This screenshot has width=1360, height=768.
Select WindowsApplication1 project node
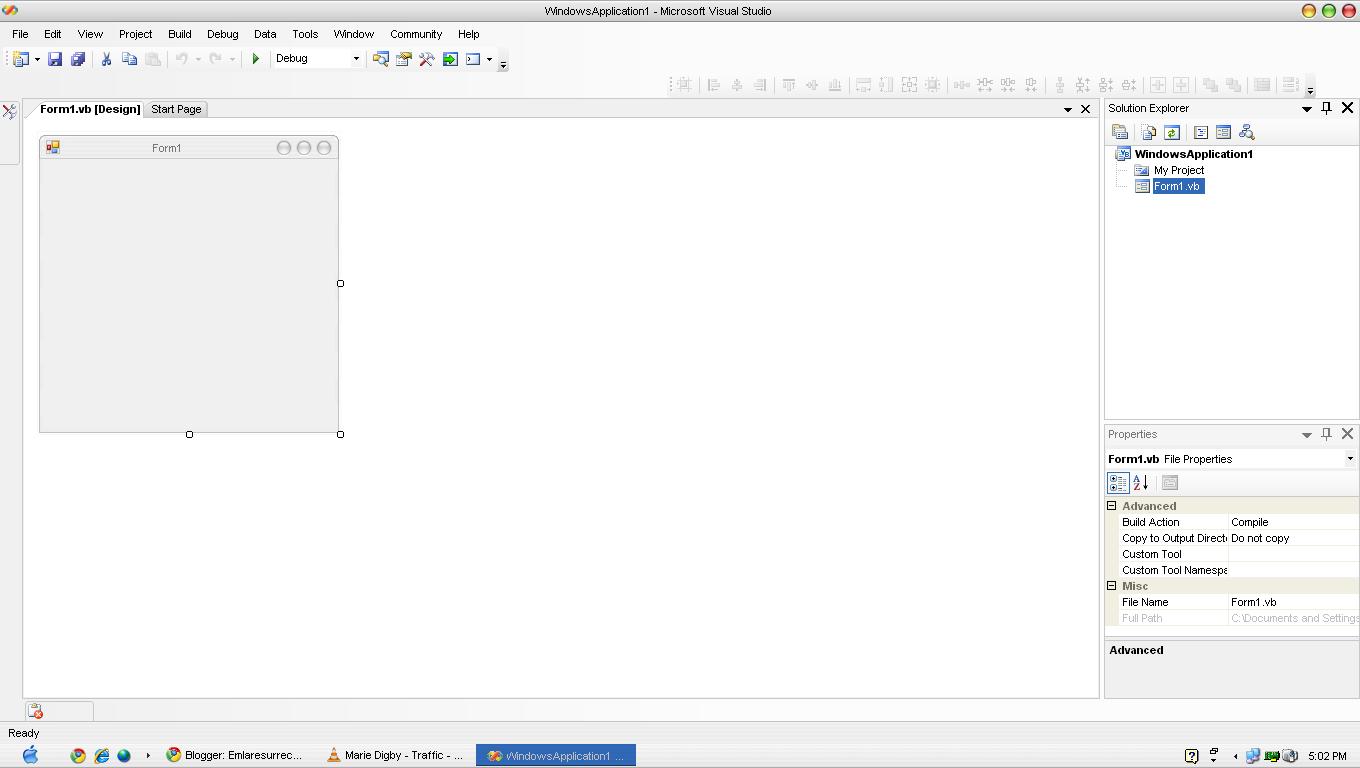coord(1193,154)
